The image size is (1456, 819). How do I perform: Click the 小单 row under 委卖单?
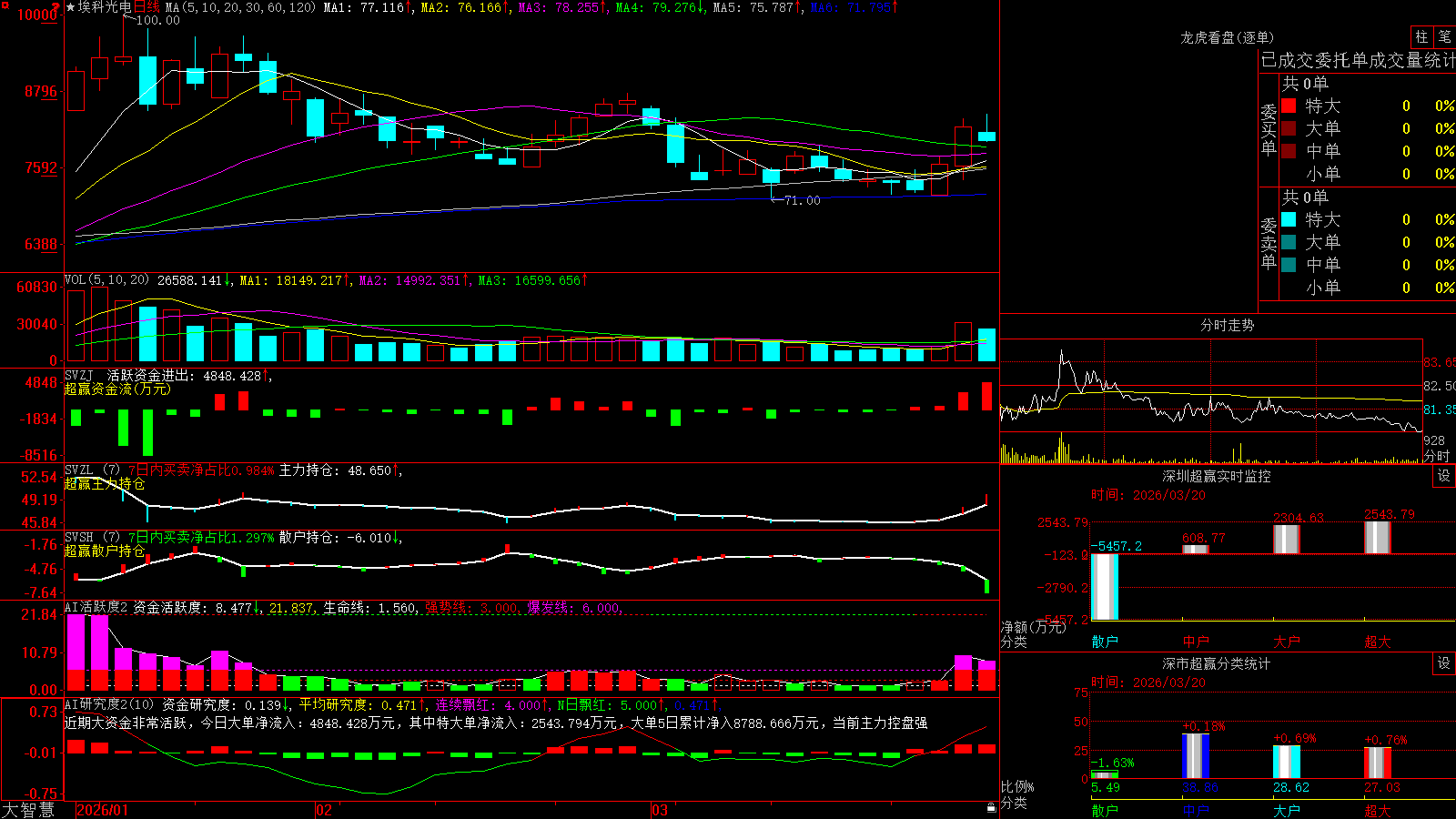coord(1368,288)
